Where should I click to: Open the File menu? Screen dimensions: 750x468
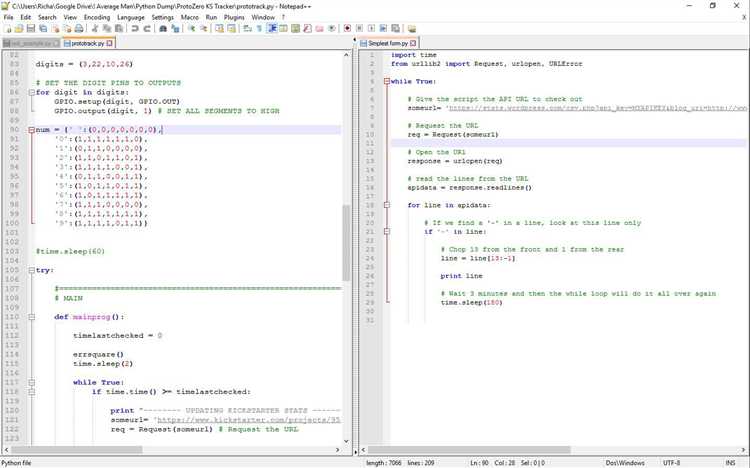click(9, 17)
